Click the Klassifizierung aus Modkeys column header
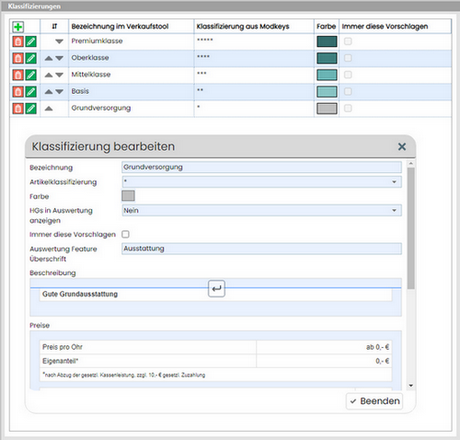Image resolution: width=460 pixels, height=440 pixels. pyautogui.click(x=243, y=26)
